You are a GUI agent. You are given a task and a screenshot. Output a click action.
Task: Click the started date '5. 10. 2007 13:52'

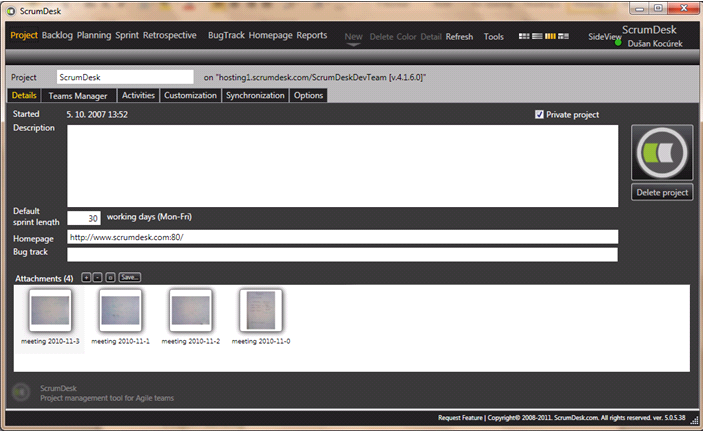(x=97, y=114)
